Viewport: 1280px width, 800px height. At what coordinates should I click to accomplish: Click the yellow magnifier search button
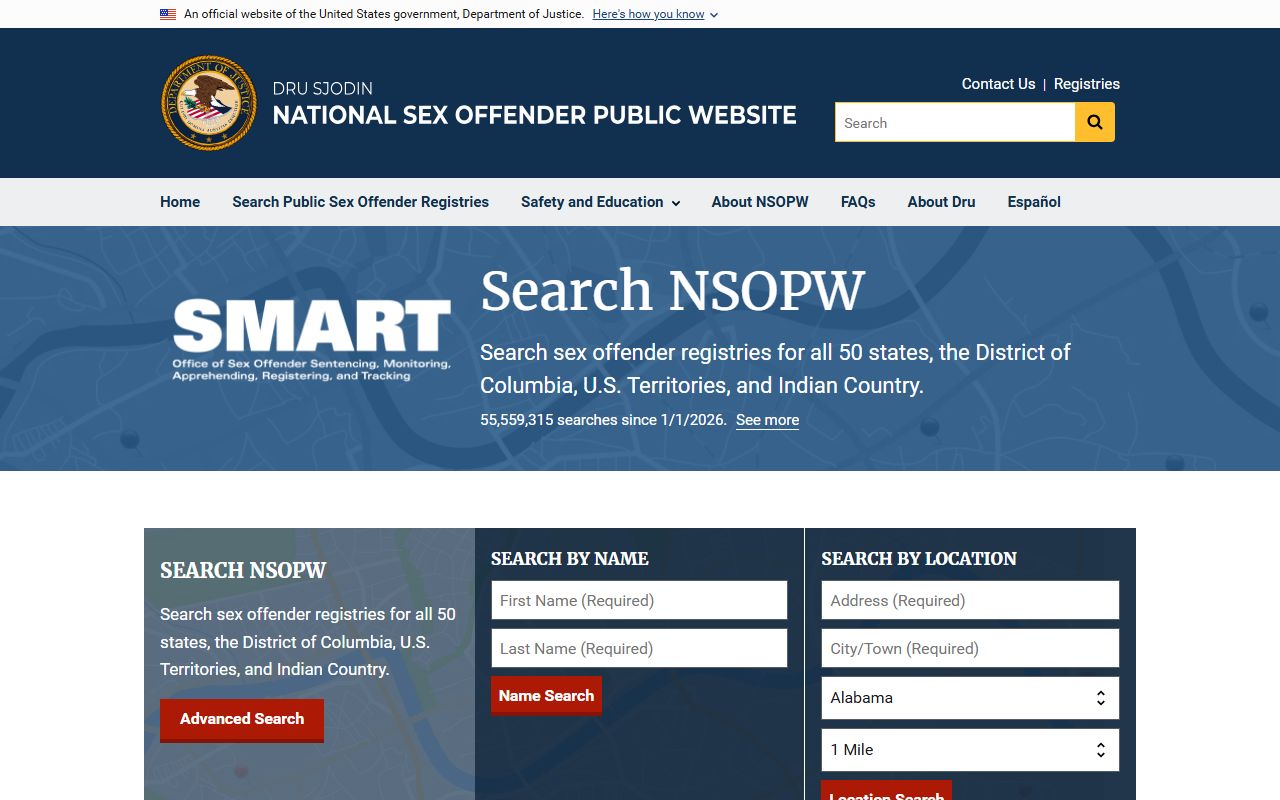tap(1095, 123)
